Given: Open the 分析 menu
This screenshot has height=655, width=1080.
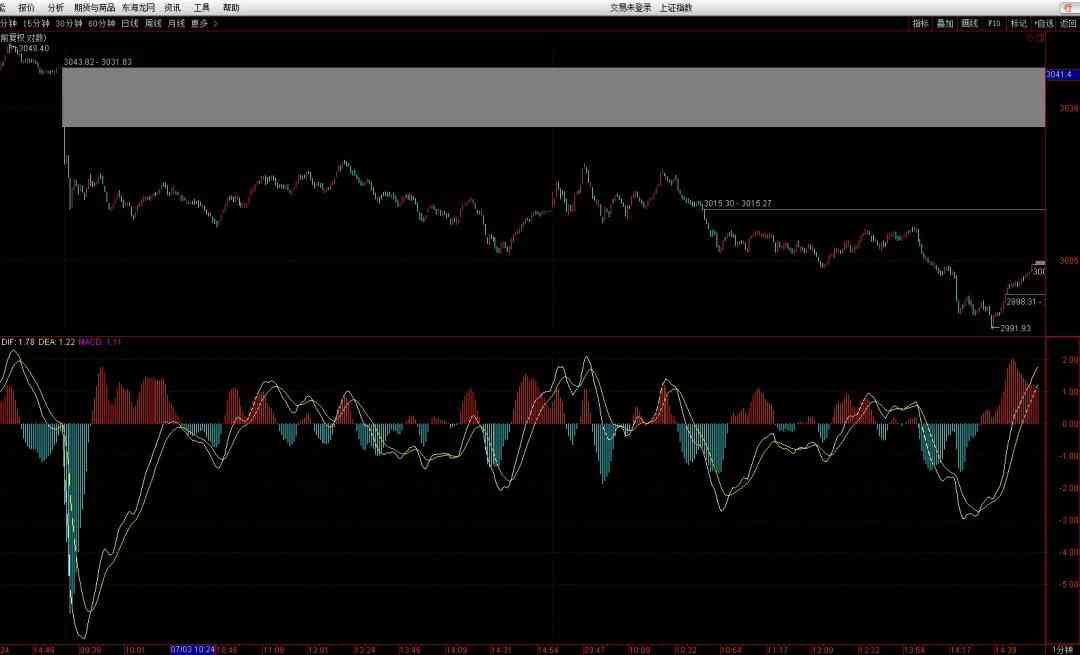Looking at the screenshot, I should 56,7.
